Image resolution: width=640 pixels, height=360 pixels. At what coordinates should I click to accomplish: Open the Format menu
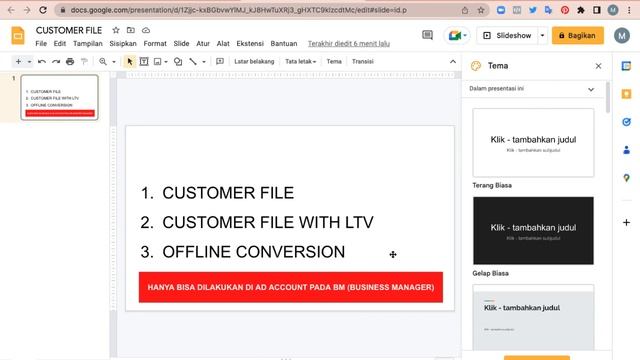coord(155,44)
